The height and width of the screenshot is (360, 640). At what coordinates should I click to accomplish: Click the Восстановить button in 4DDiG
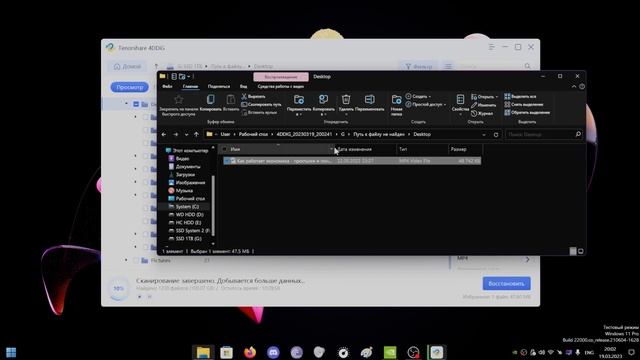tap(507, 284)
